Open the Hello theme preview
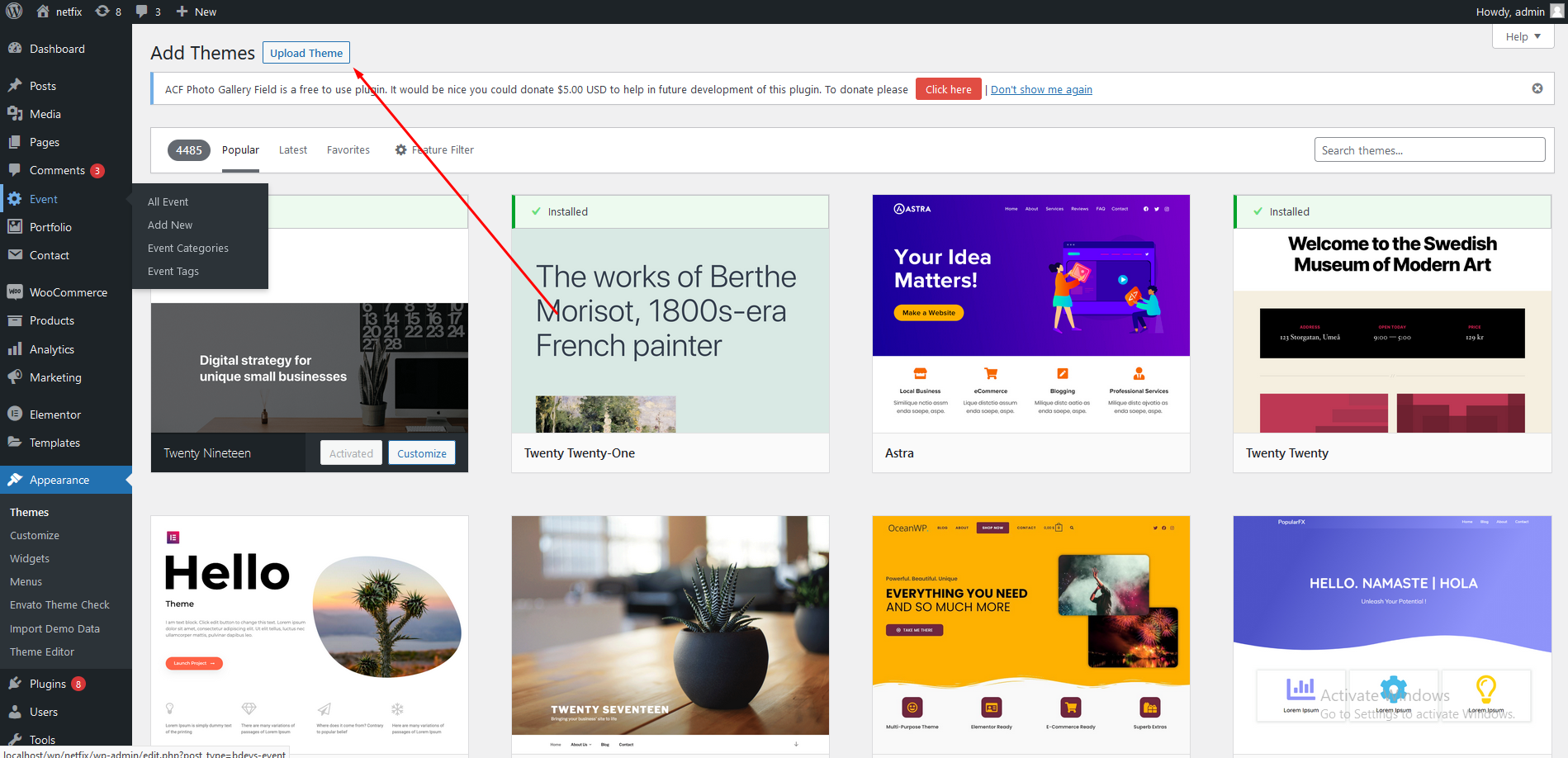 (x=309, y=636)
